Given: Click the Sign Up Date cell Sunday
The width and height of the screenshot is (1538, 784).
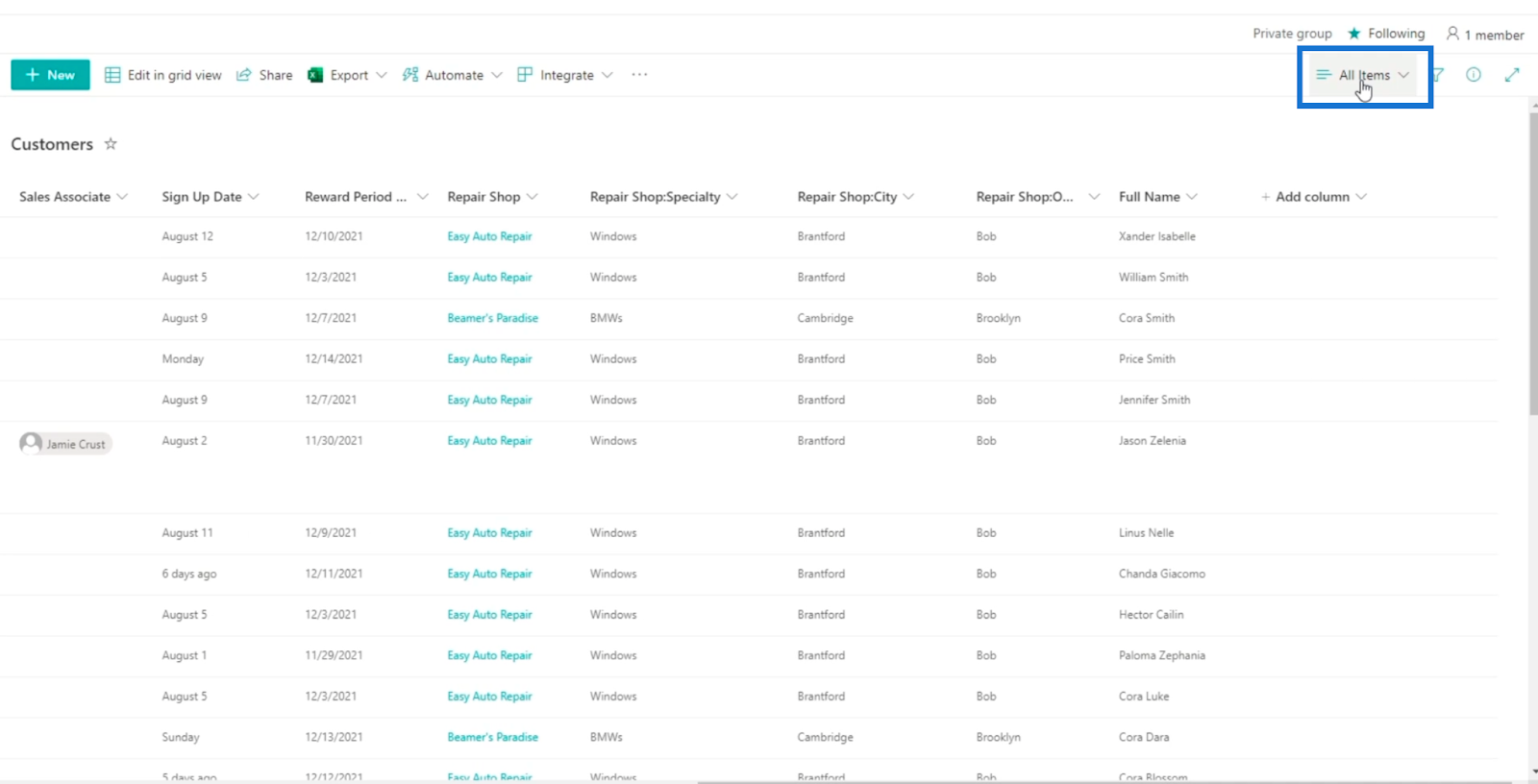Looking at the screenshot, I should click(181, 738).
